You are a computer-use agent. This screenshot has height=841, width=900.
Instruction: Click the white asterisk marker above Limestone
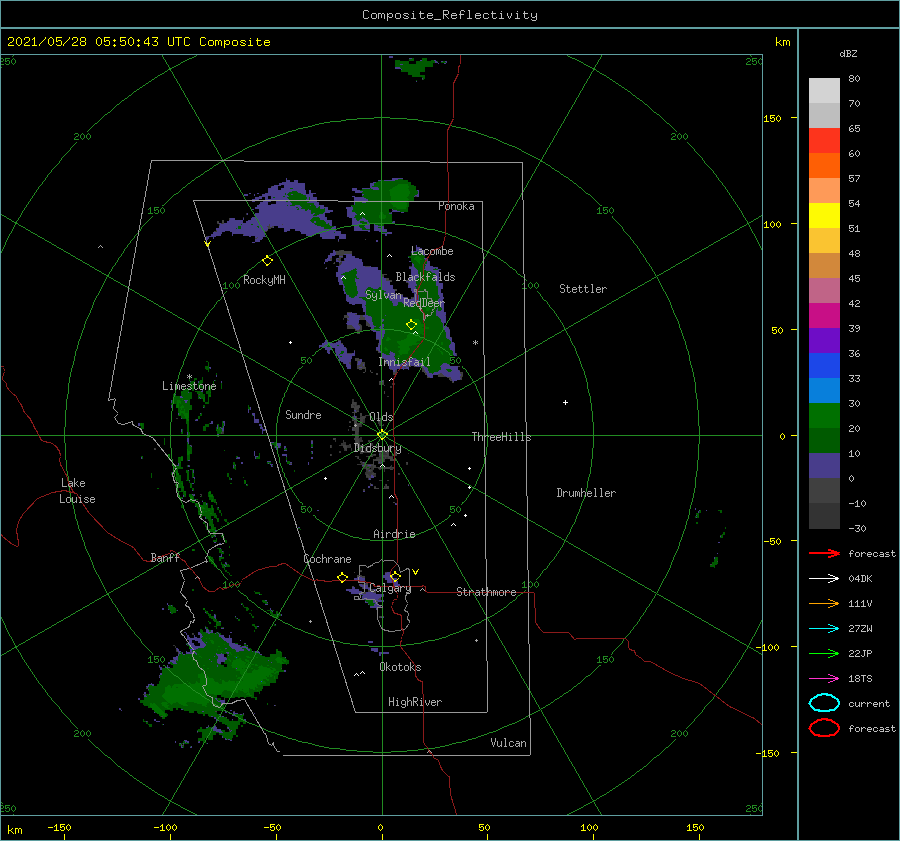[x=189, y=377]
